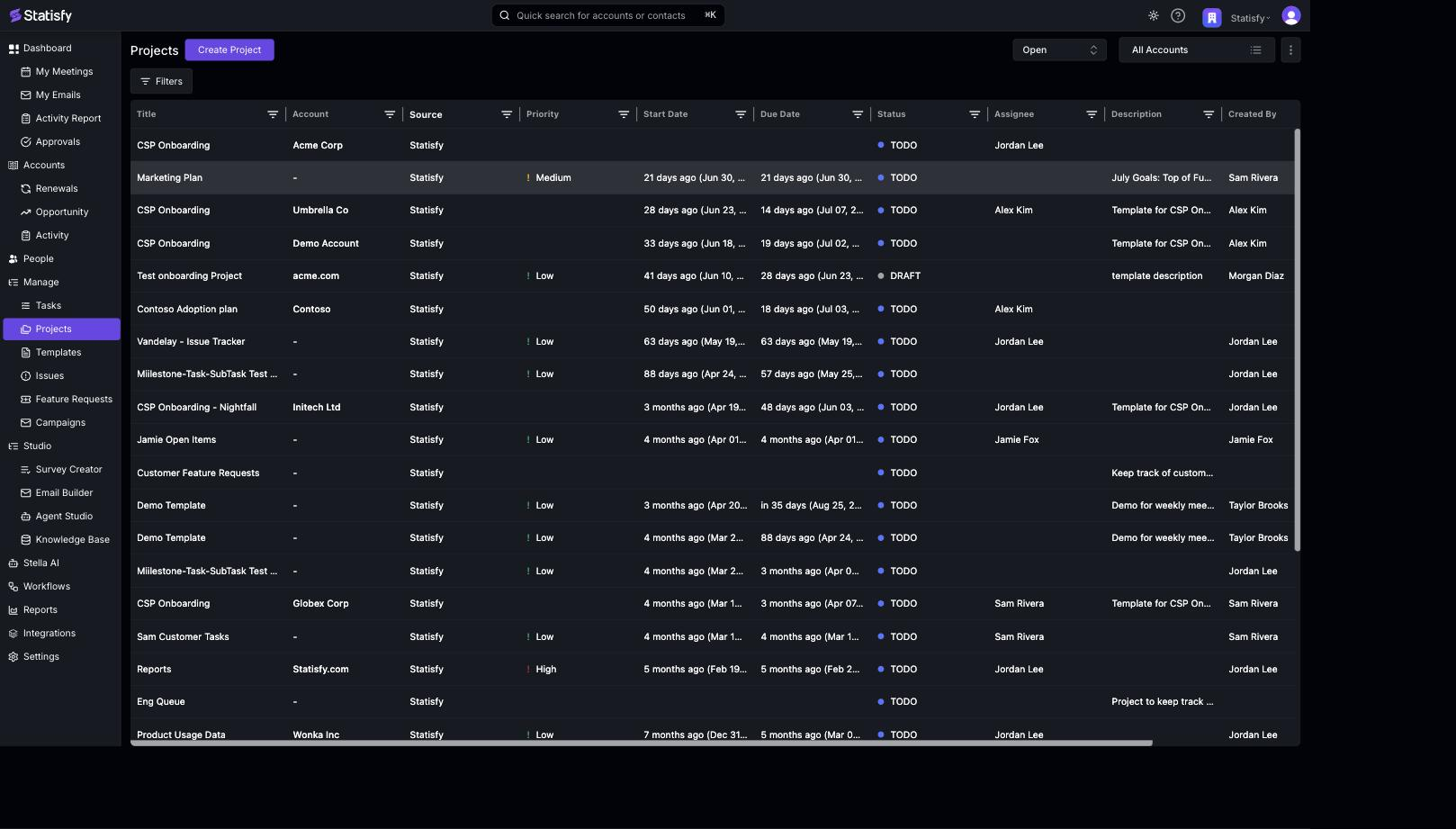Focus the quick search field
This screenshot has height=829, width=1456.
[607, 15]
